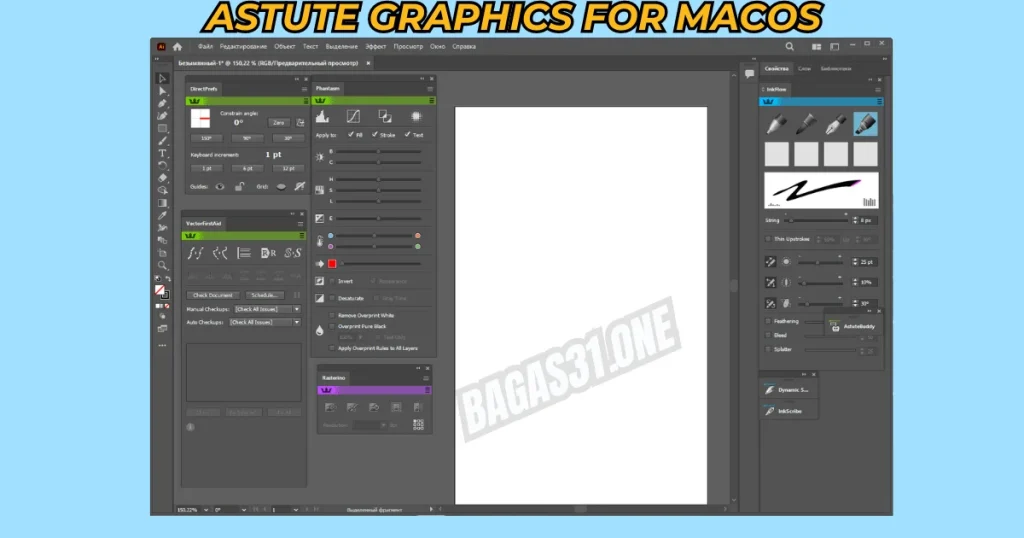Open the Просмотр menu
This screenshot has height=538, width=1024.
pos(408,46)
